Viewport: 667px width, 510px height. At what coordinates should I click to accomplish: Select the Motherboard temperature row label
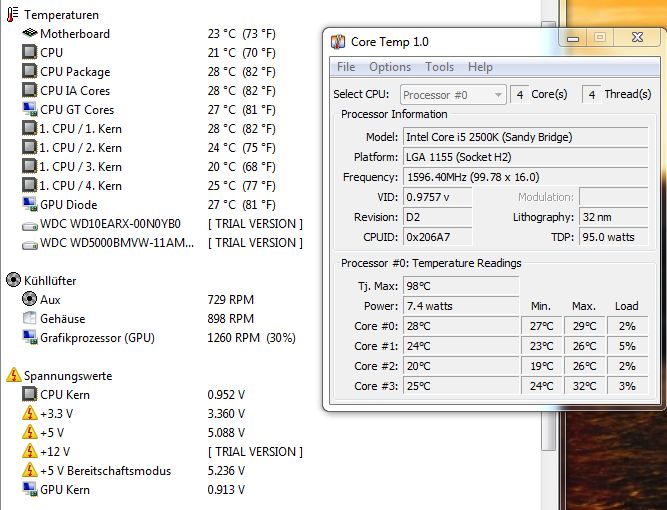point(75,34)
